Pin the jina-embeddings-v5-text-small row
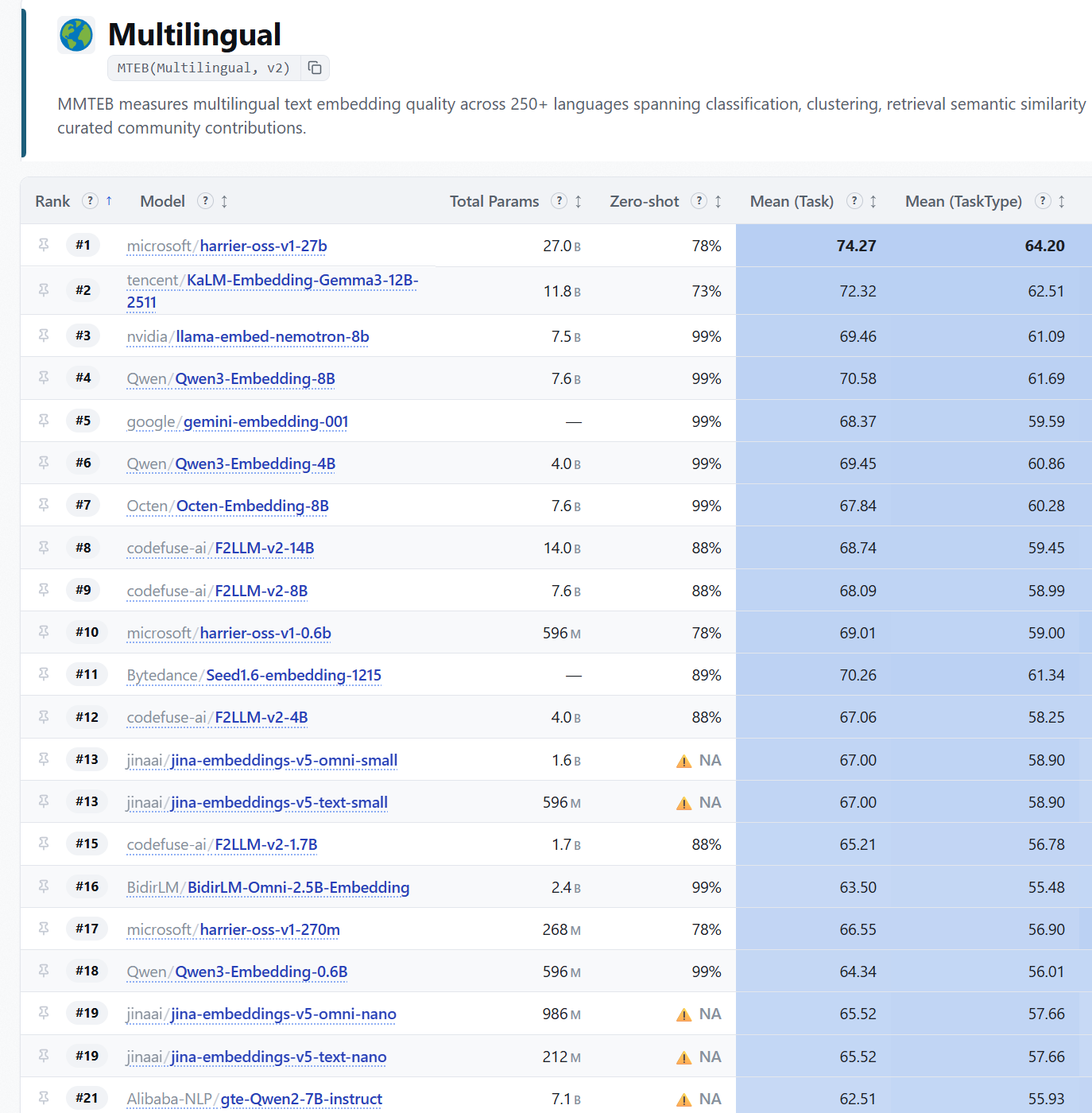 pos(44,801)
